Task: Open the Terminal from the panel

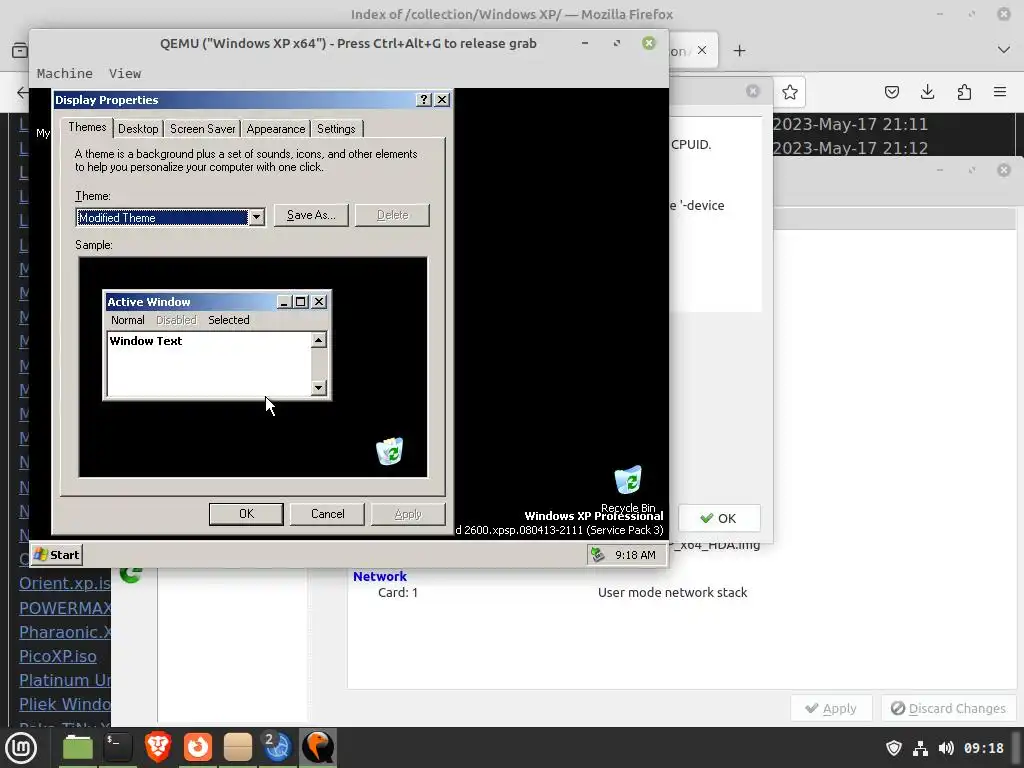Action: click(x=118, y=748)
